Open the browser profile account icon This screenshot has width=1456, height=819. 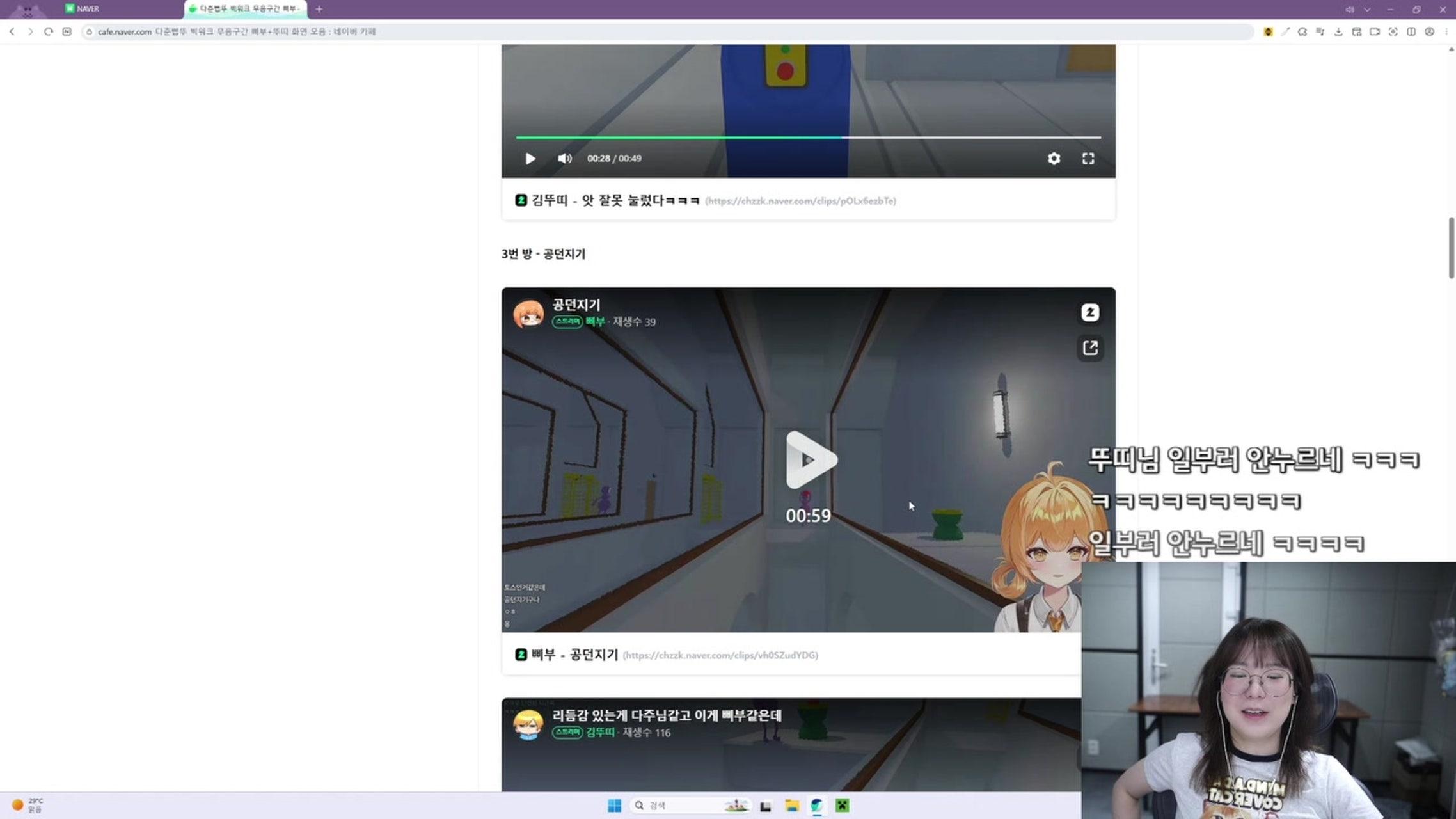pos(1430,31)
